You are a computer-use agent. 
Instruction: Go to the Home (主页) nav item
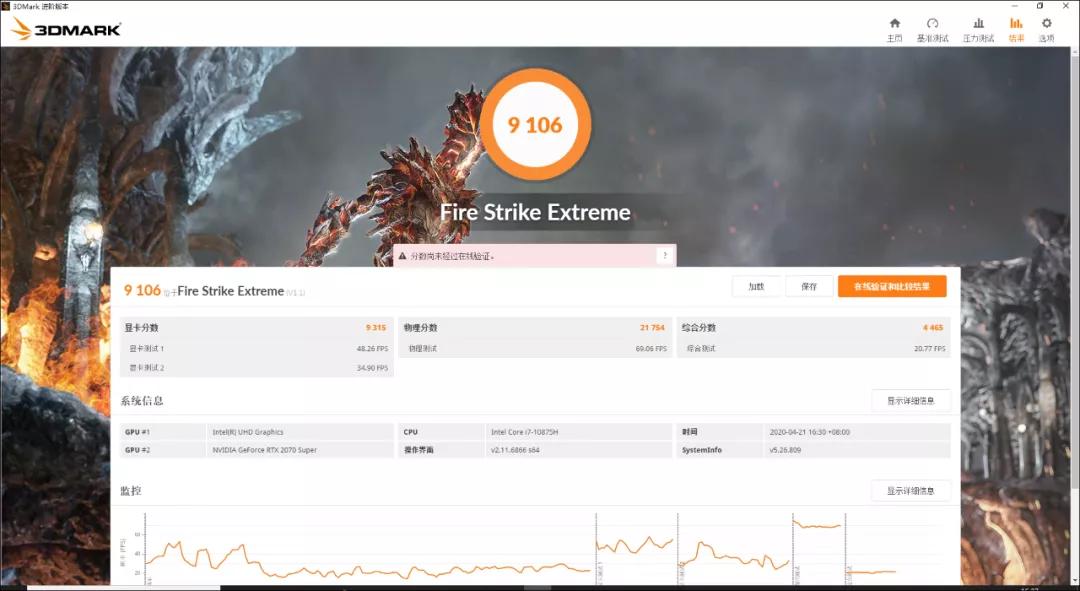(x=894, y=30)
